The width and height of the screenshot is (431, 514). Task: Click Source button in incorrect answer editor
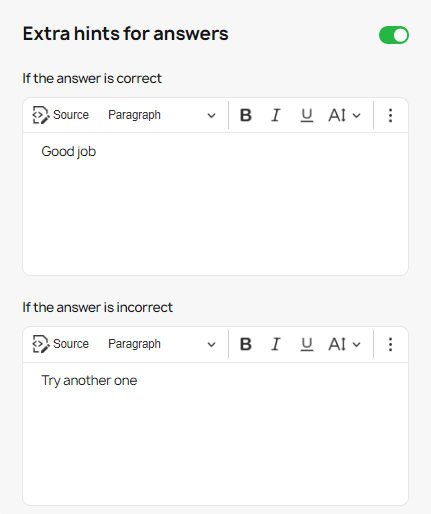(x=61, y=344)
